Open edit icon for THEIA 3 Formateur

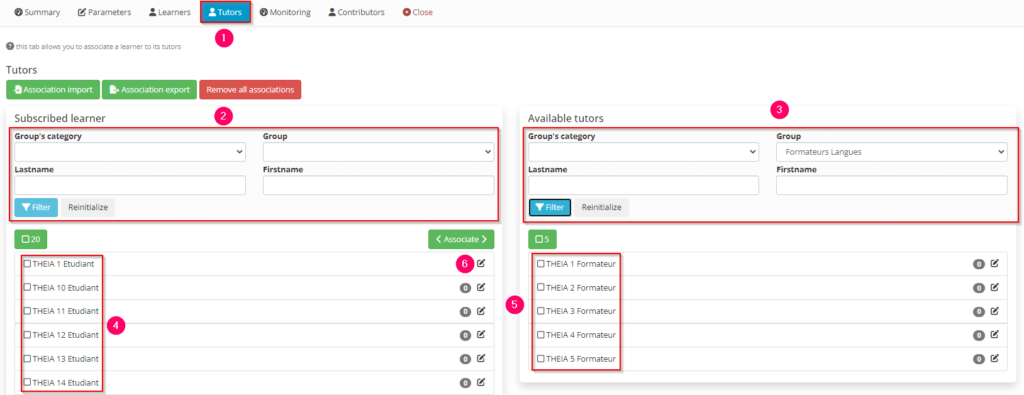[995, 311]
